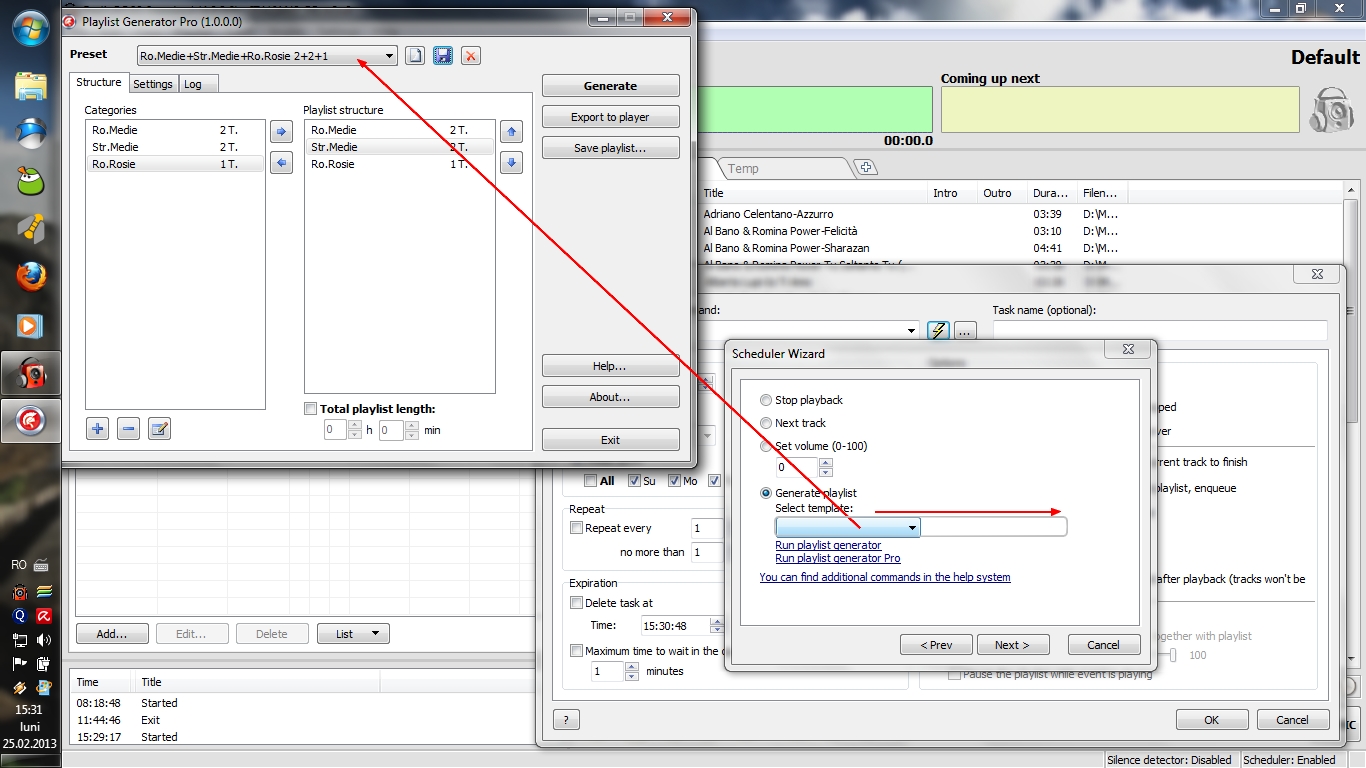Increase Total playlist length minutes spinner
This screenshot has height=768, width=1366.
pyautogui.click(x=410, y=425)
